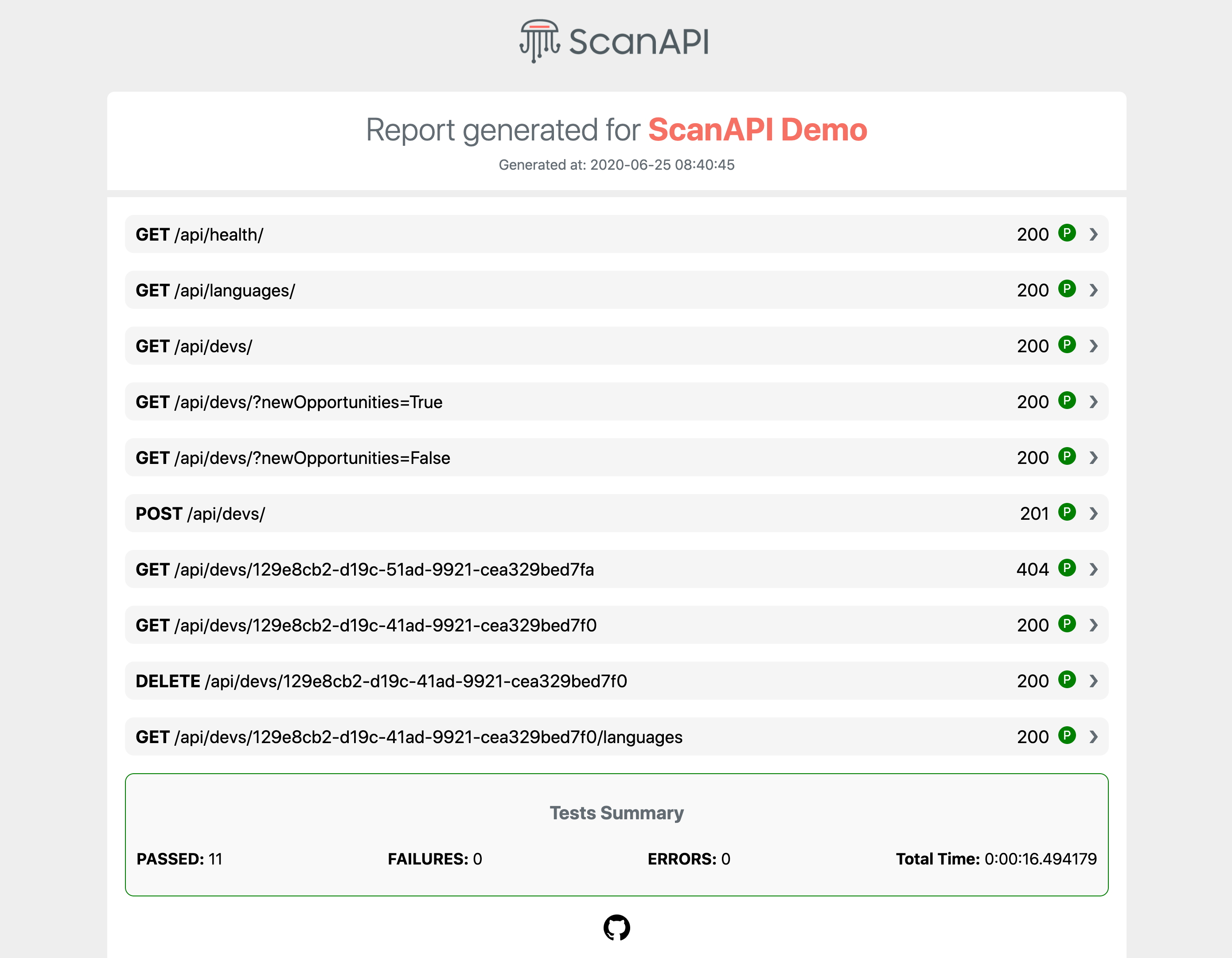Open the GET /api/languages/ result row
1232x958 pixels.
pyautogui.click(x=1093, y=290)
